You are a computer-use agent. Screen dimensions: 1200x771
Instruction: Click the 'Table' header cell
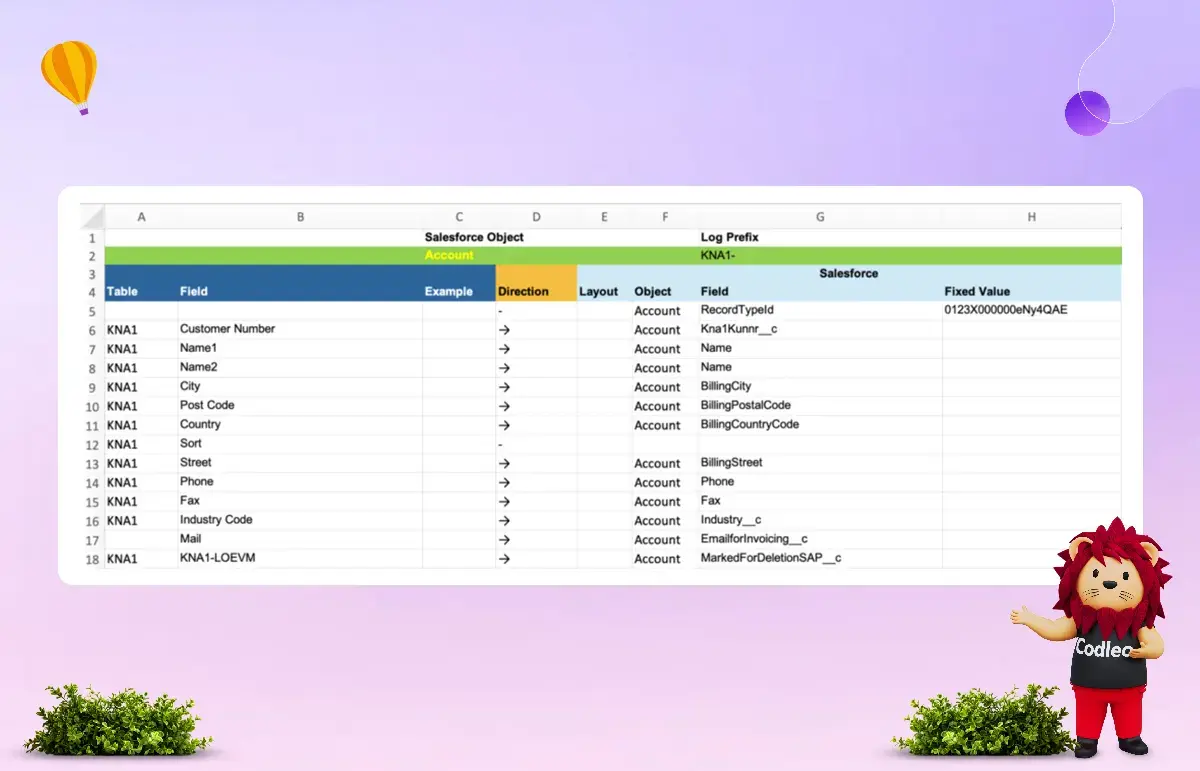[x=141, y=292]
